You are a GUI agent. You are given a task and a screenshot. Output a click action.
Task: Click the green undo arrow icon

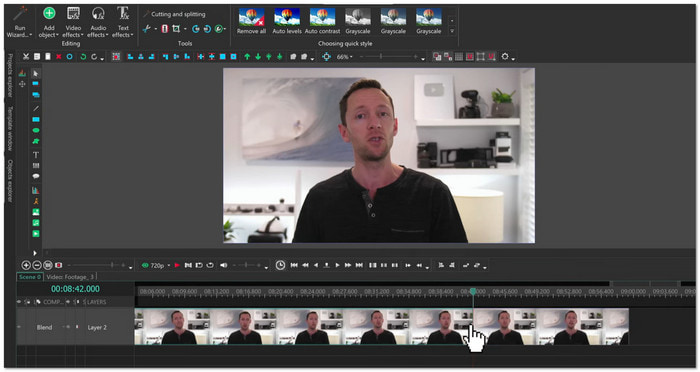pyautogui.click(x=83, y=57)
